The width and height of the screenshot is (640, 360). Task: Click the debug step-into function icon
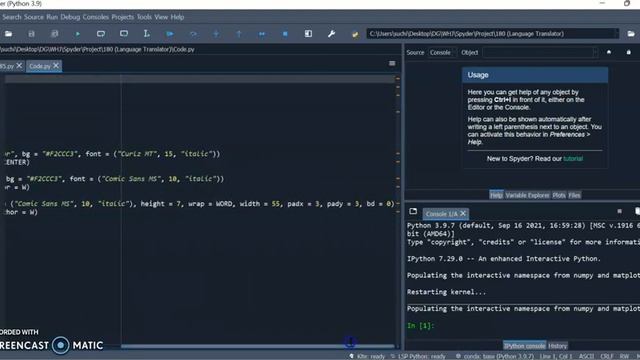(216, 34)
